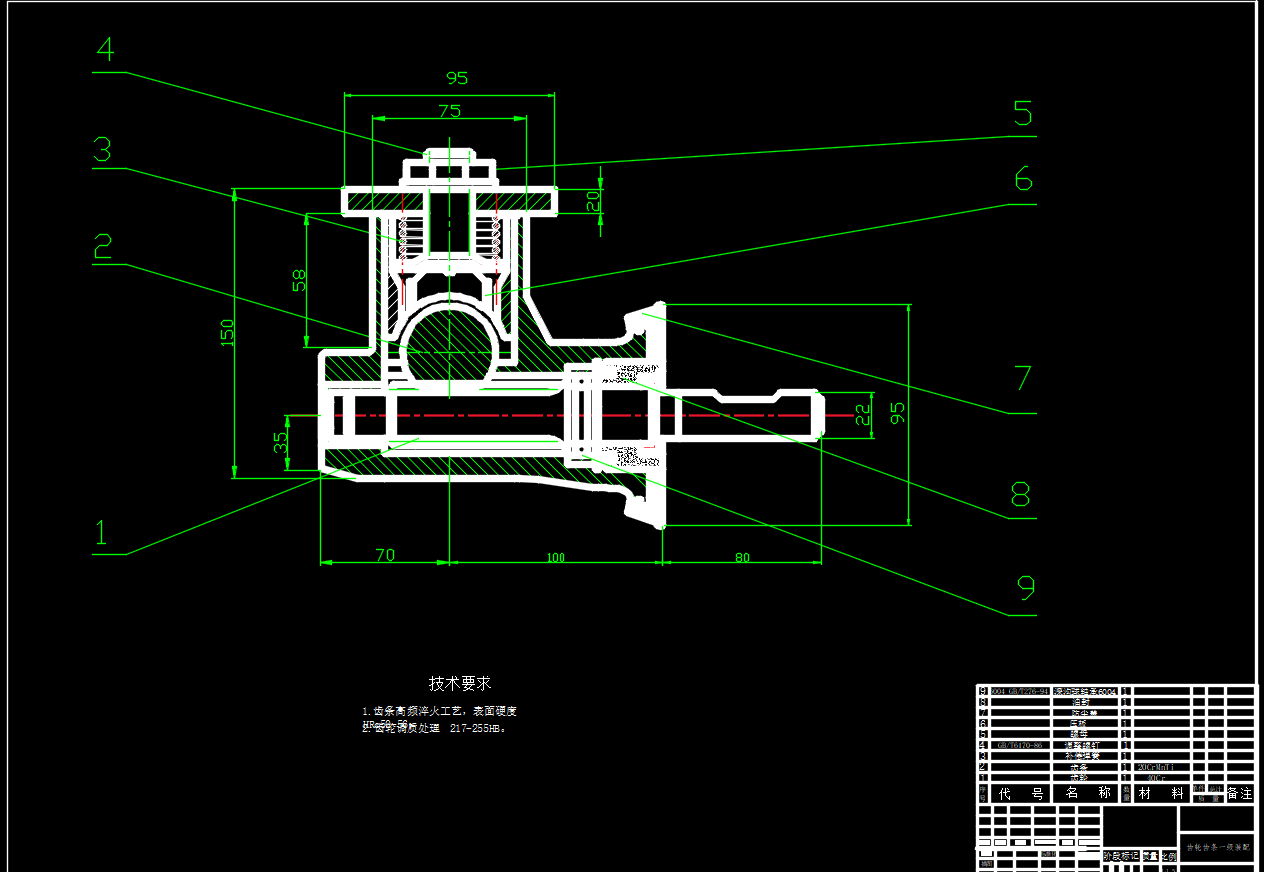Select the 技术要求 heading text

(460, 683)
